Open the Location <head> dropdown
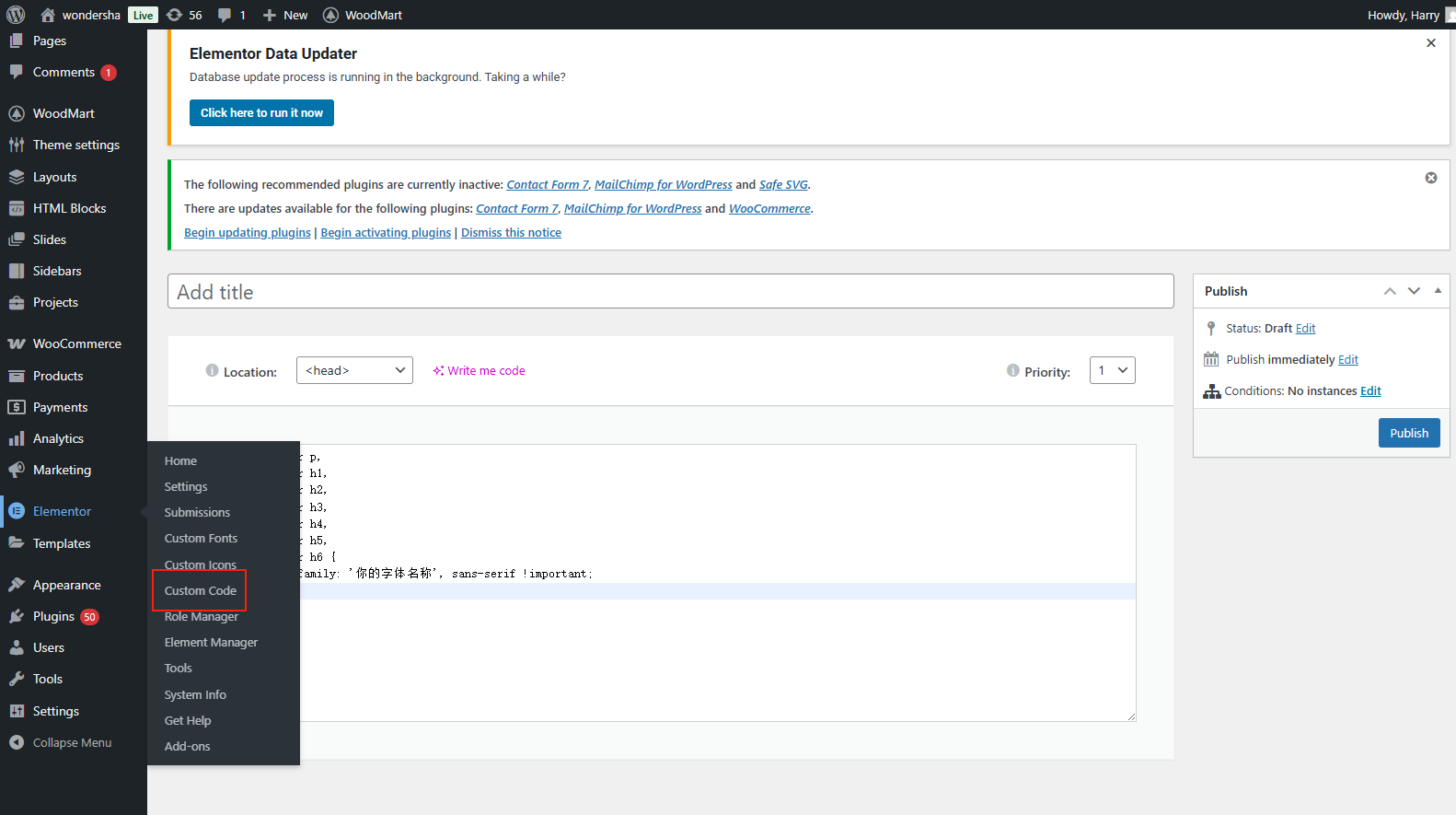1456x815 pixels. point(354,370)
